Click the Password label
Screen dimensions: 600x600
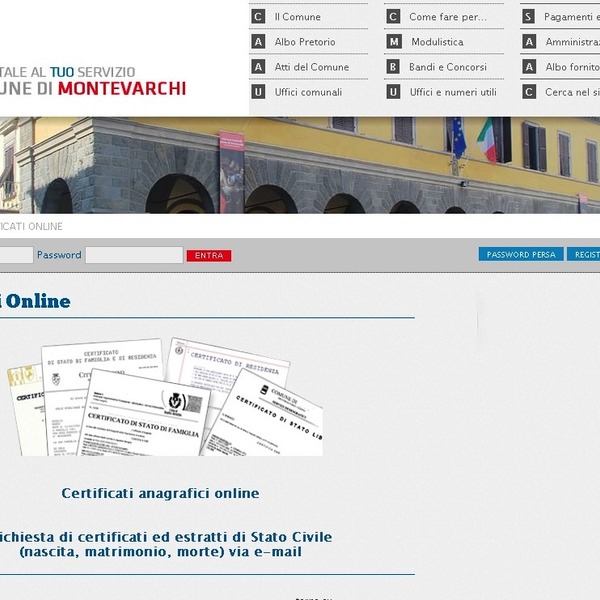click(59, 255)
